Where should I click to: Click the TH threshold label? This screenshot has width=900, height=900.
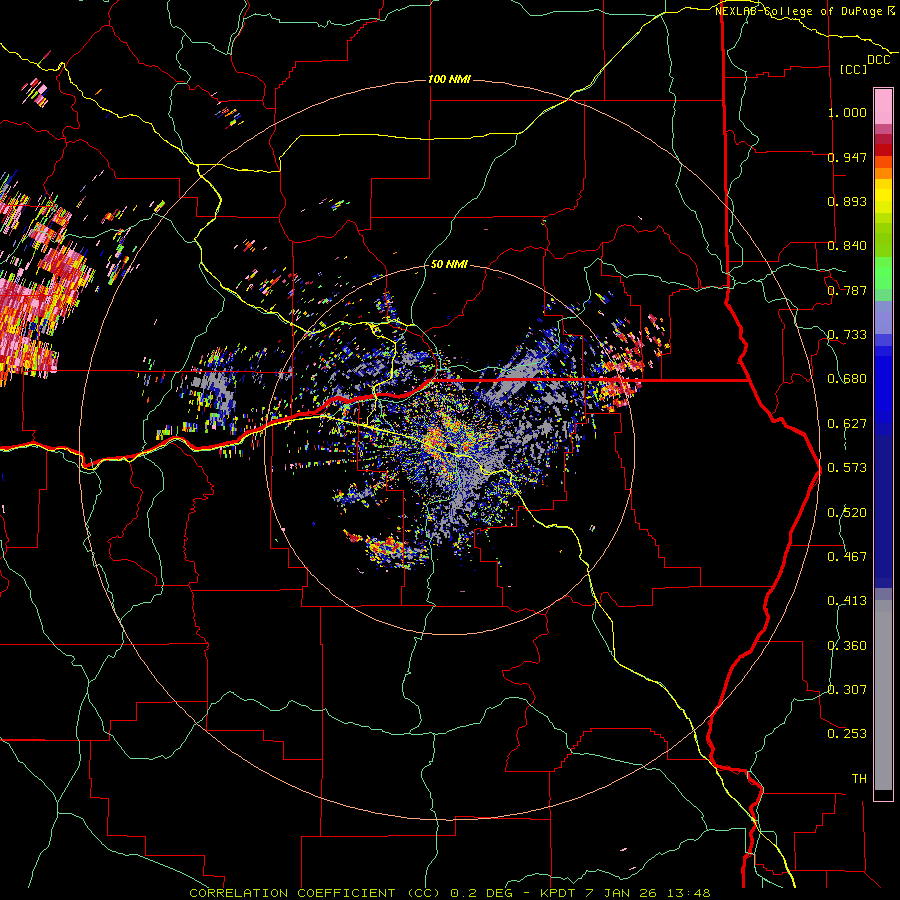[x=859, y=779]
